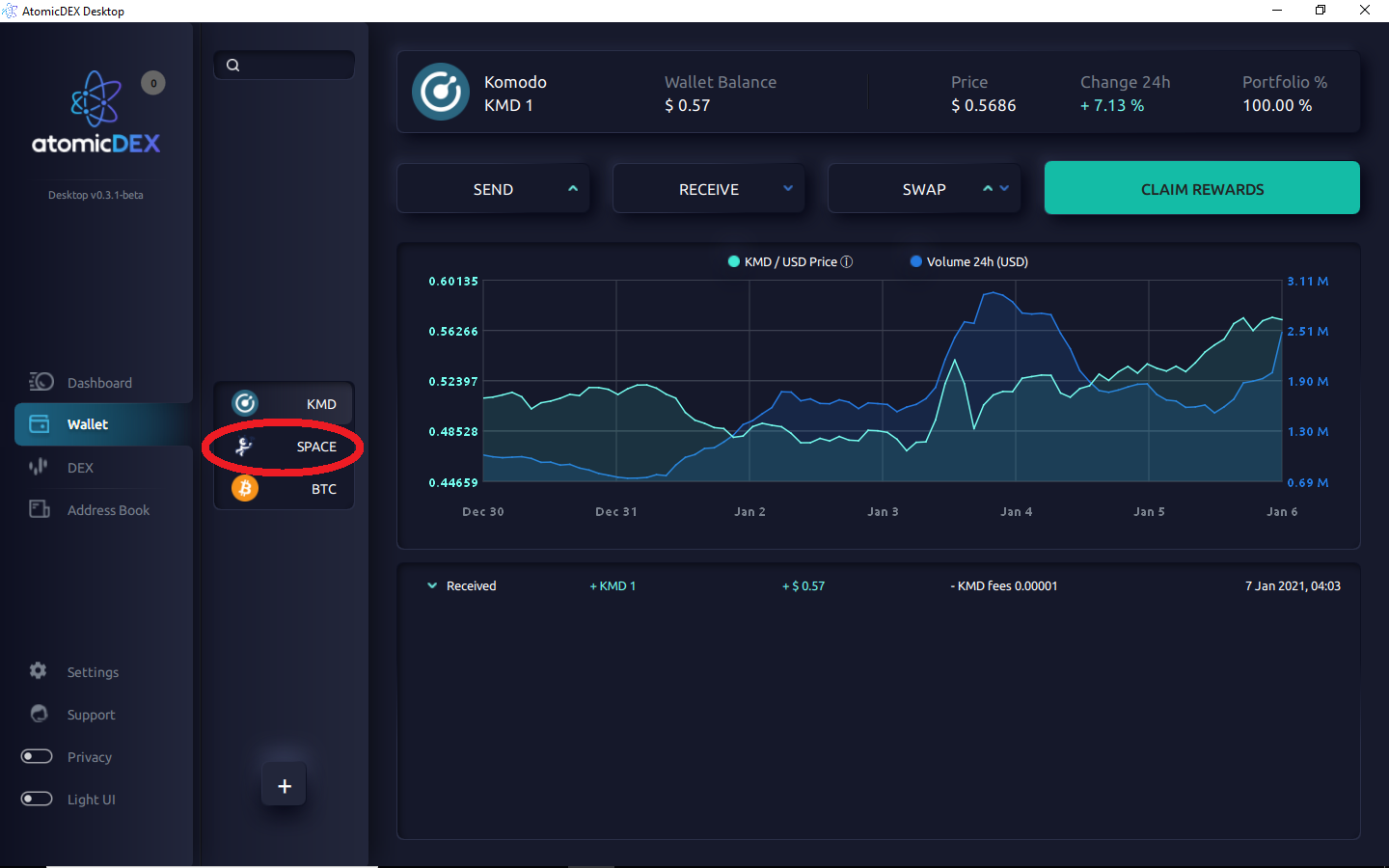Click the Jan 6 chart axis label
Image resolution: width=1389 pixels, height=868 pixels.
pos(1282,511)
